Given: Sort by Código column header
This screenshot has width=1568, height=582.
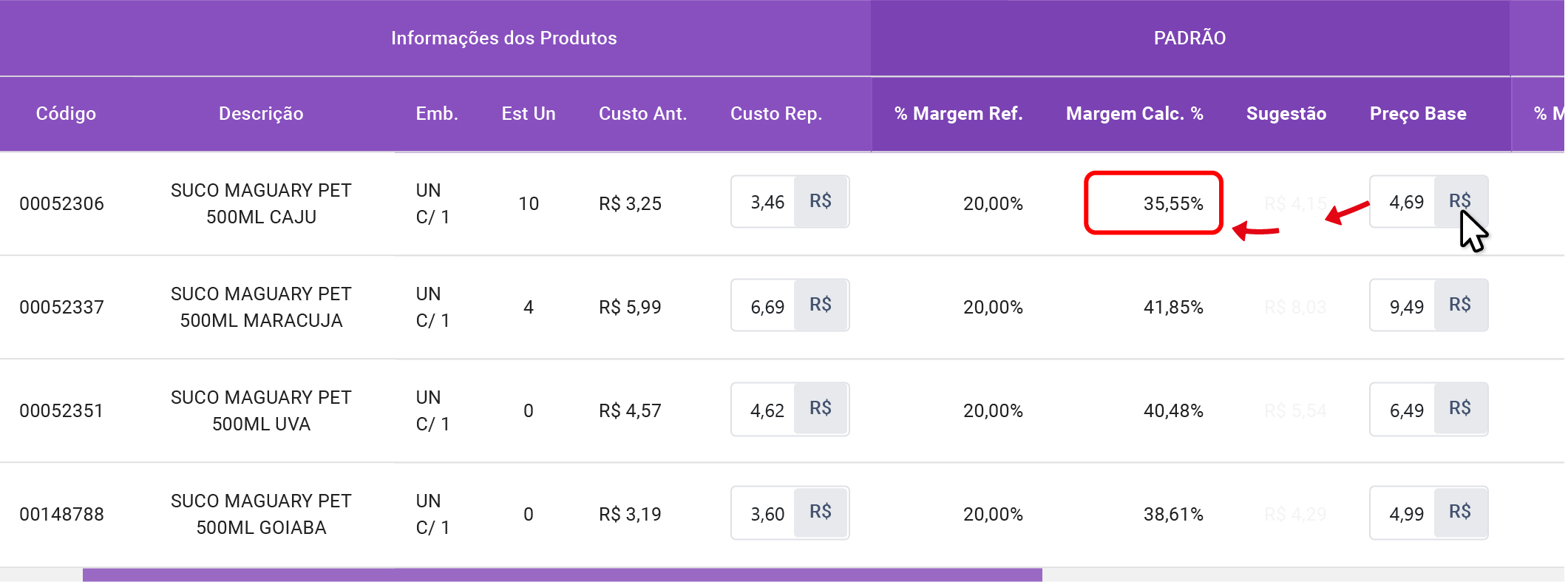Looking at the screenshot, I should point(66,114).
